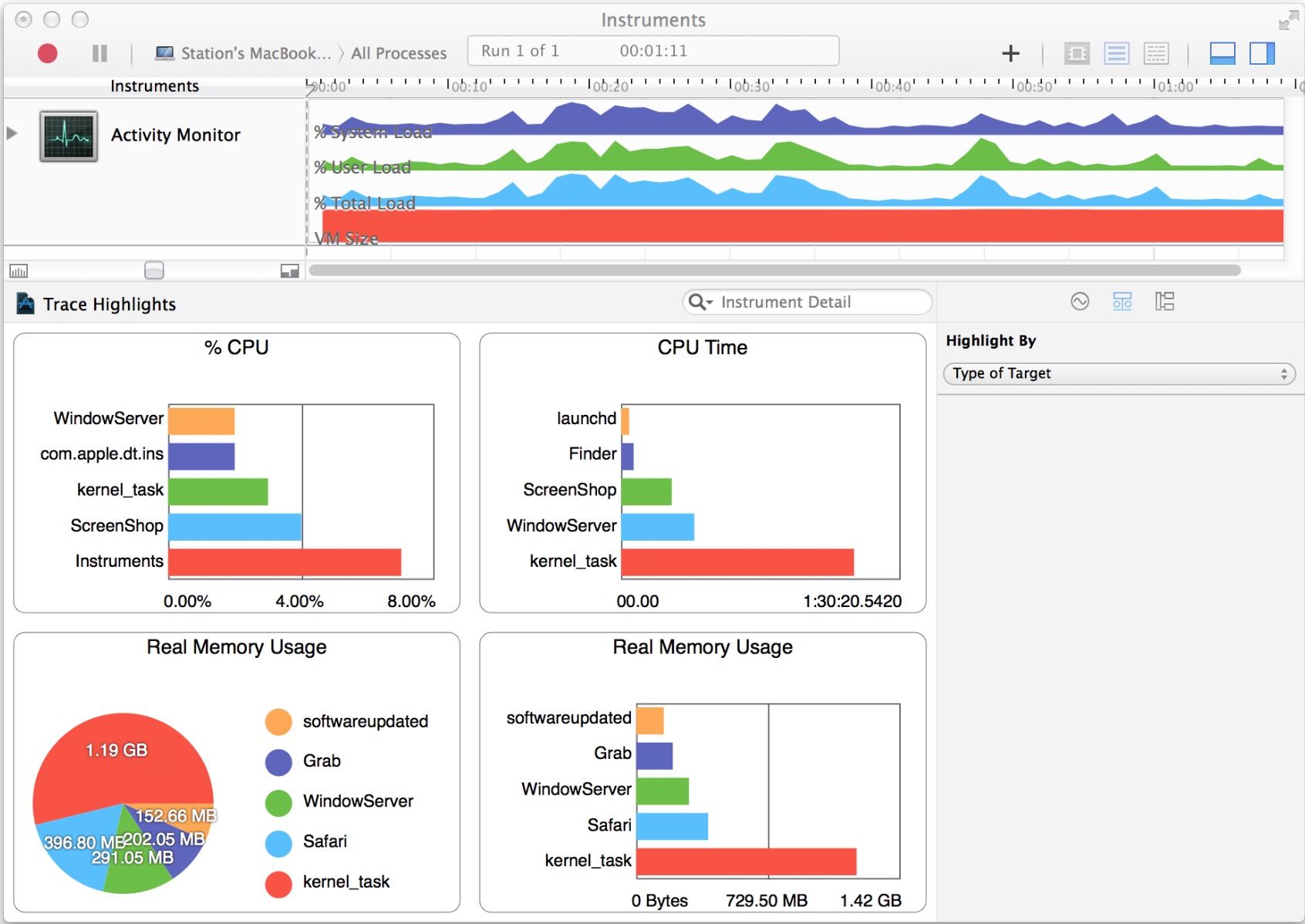The image size is (1305, 924).
Task: Click the red kernel_task legend swatch
Action: (x=278, y=884)
